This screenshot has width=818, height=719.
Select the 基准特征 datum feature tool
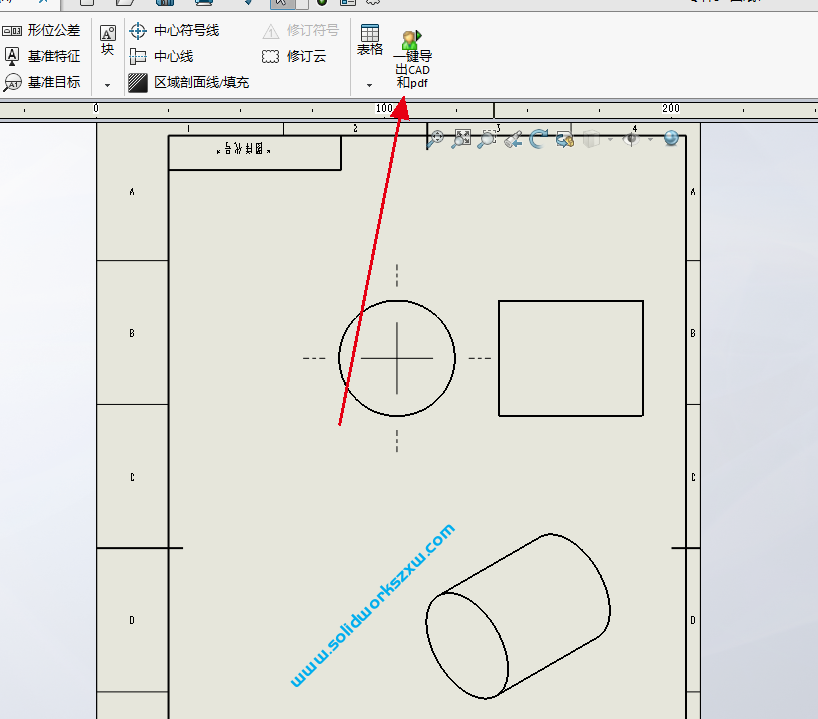(x=45, y=56)
